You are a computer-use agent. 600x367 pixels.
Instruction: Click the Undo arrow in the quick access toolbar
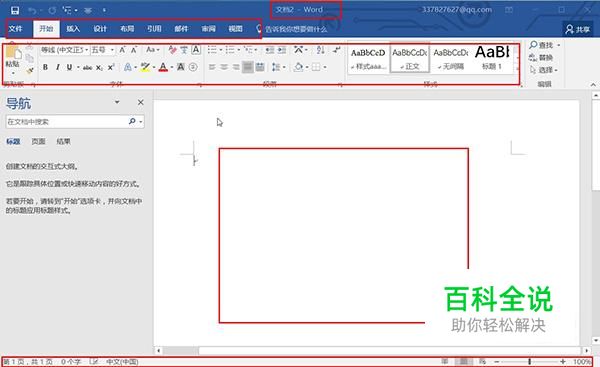(32, 10)
